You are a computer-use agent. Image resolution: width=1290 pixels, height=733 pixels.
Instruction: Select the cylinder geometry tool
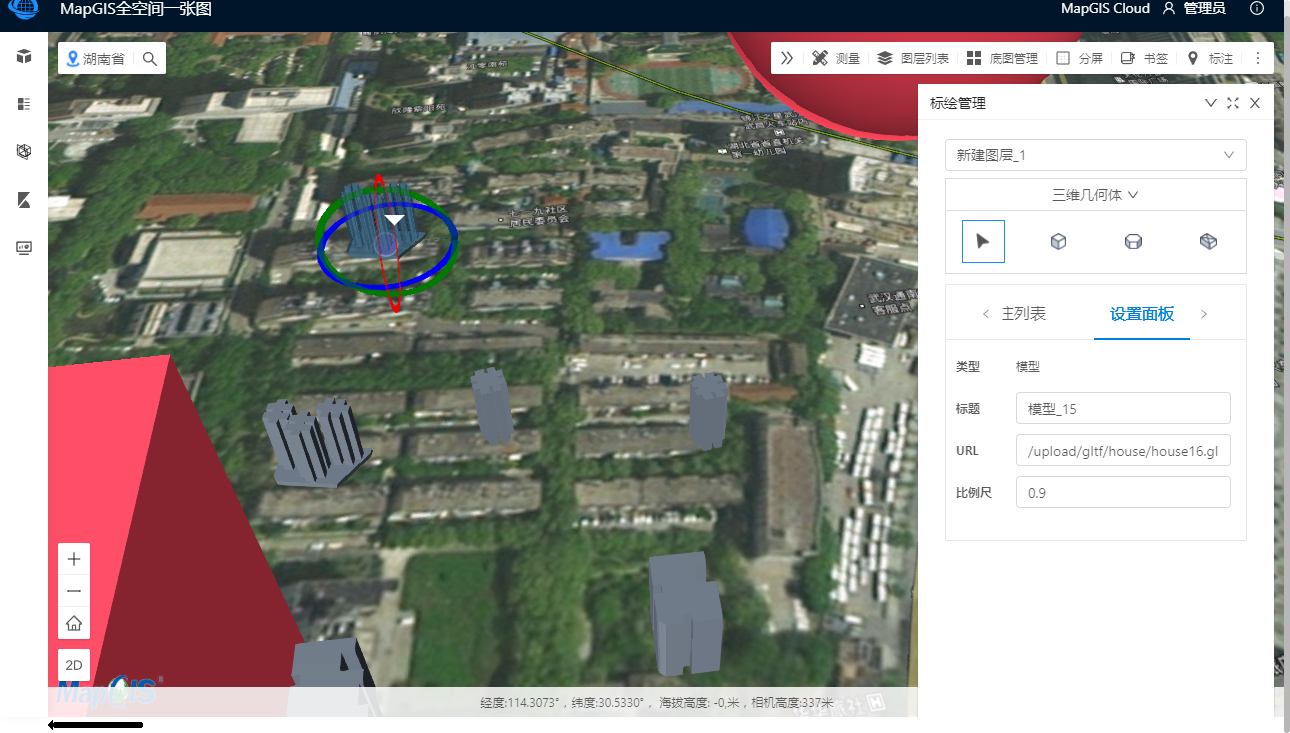pyautogui.click(x=1133, y=241)
